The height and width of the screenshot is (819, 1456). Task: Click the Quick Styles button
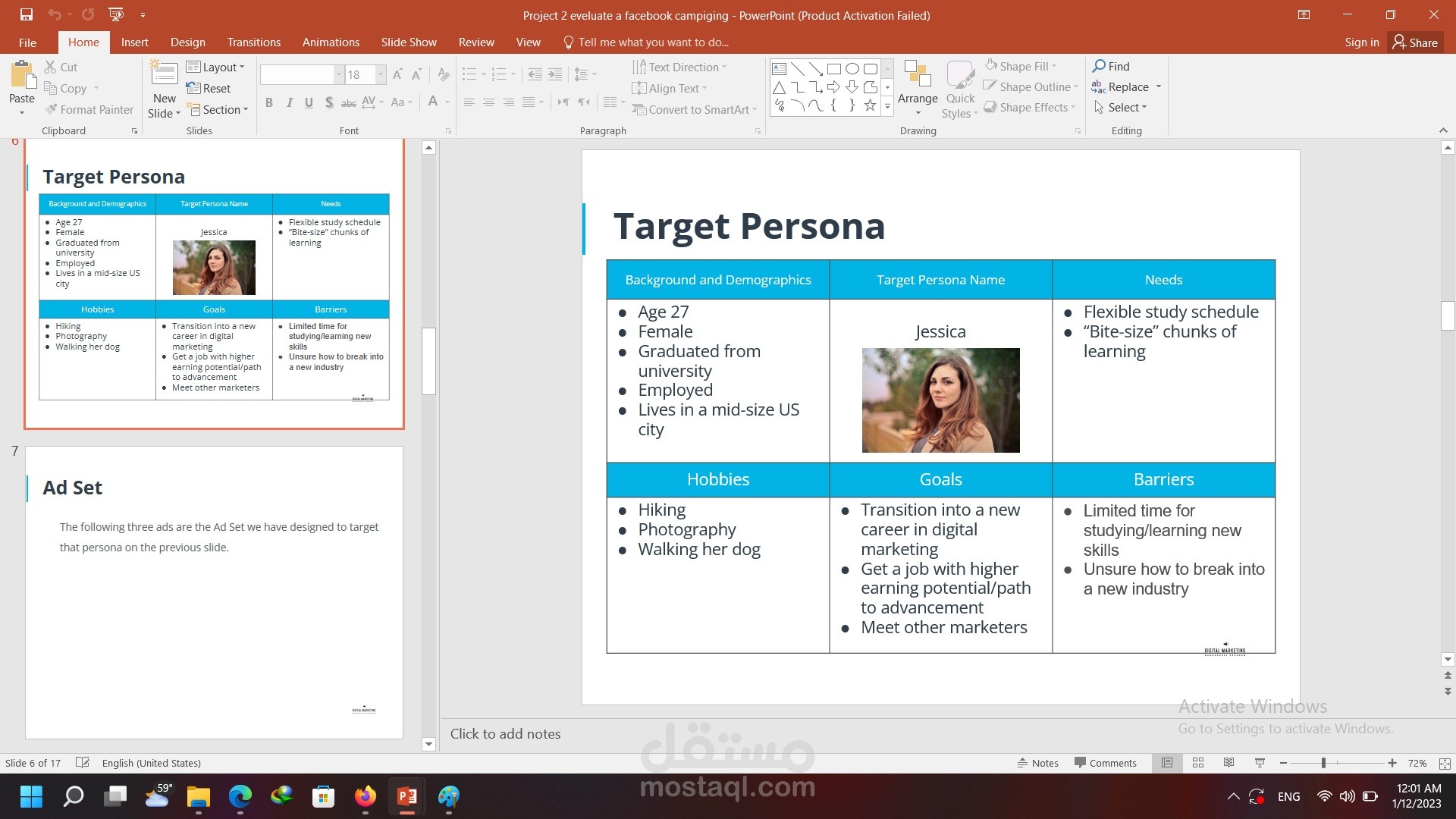click(x=961, y=89)
